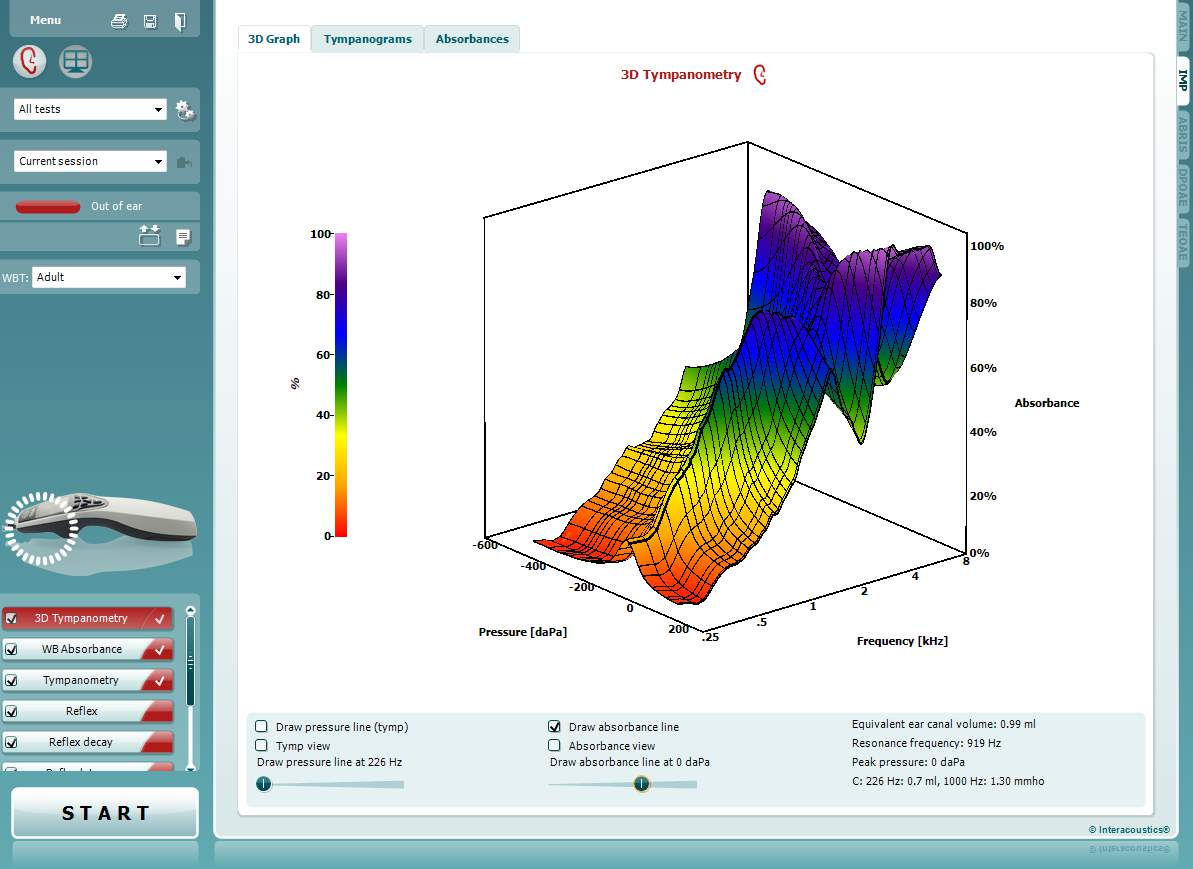
Task: Click the Interacoustics copyright link
Action: (1129, 829)
